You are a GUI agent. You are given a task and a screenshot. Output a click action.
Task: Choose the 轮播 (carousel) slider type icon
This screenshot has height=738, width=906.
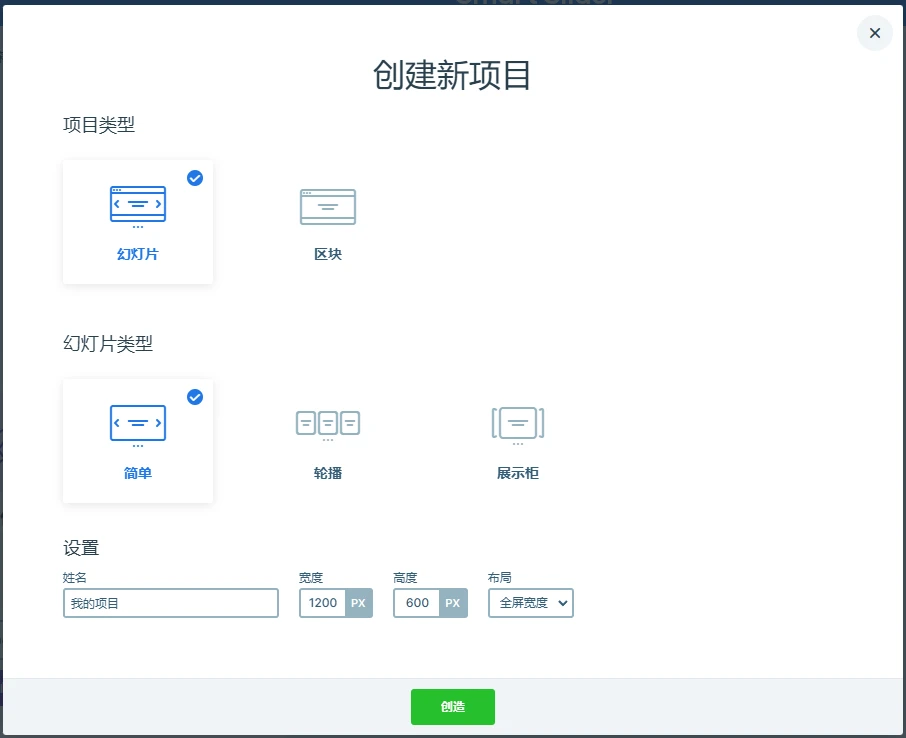tap(327, 423)
